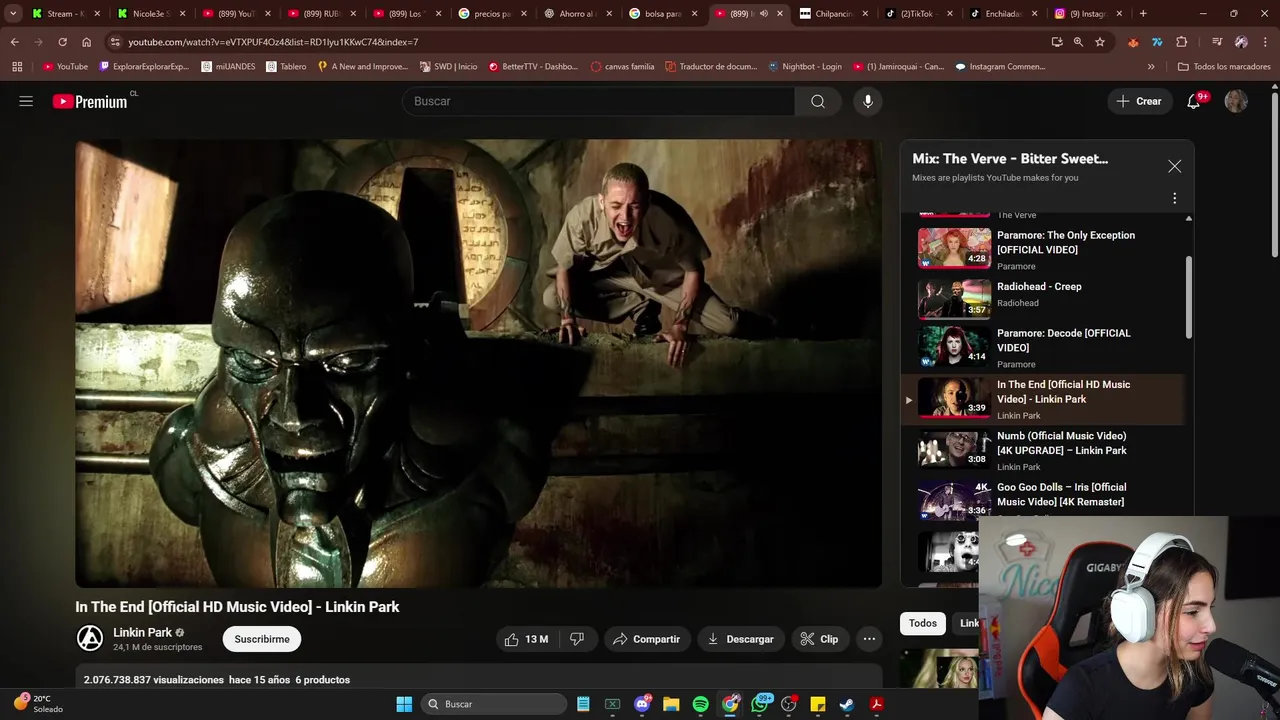Open WhatsApp from the taskbar
The height and width of the screenshot is (720, 1280).
(x=759, y=704)
